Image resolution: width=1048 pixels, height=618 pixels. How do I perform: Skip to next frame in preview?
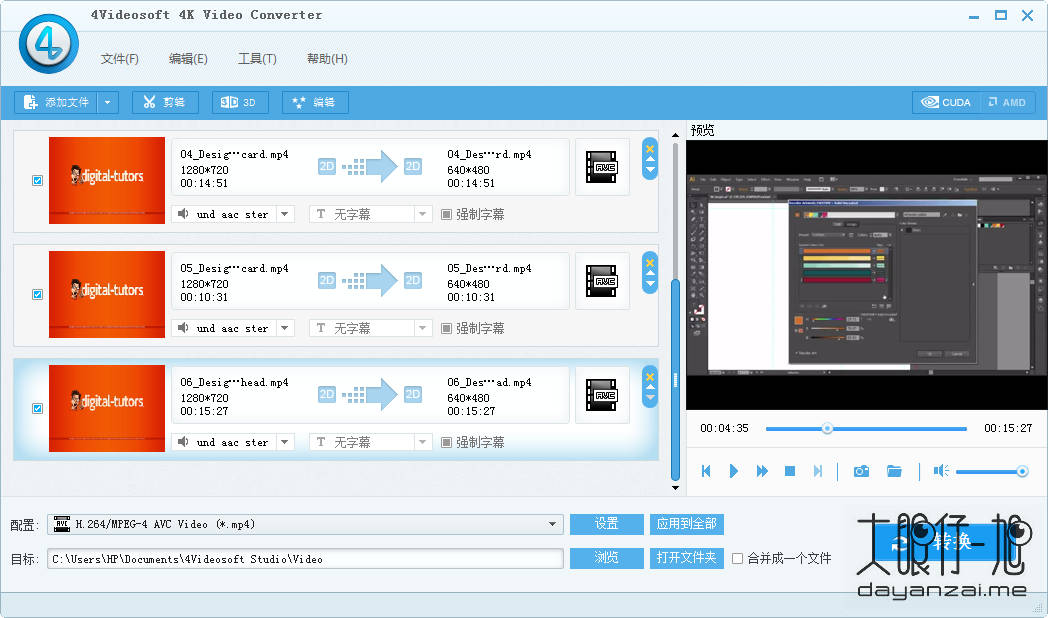pos(817,471)
